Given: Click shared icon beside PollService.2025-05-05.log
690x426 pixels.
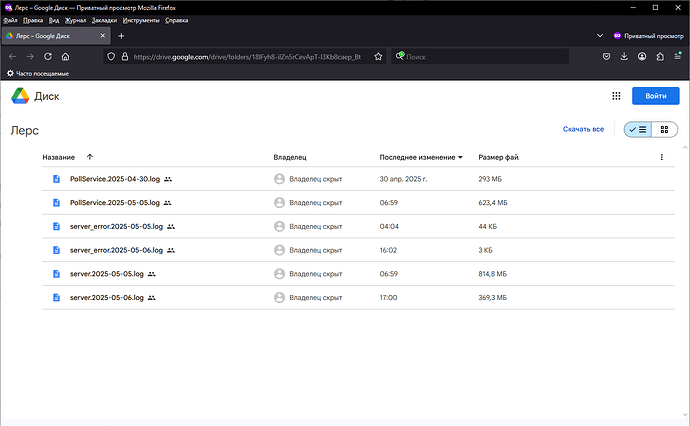Looking at the screenshot, I should 167,203.
